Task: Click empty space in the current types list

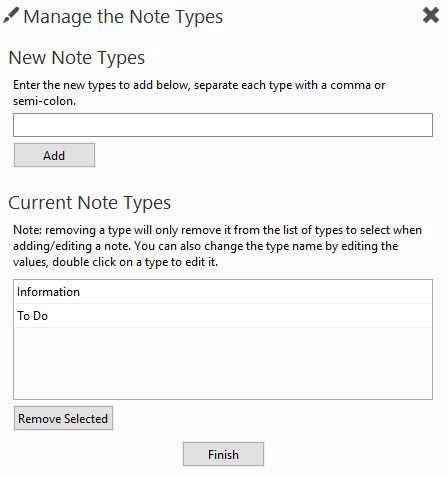Action: point(223,363)
